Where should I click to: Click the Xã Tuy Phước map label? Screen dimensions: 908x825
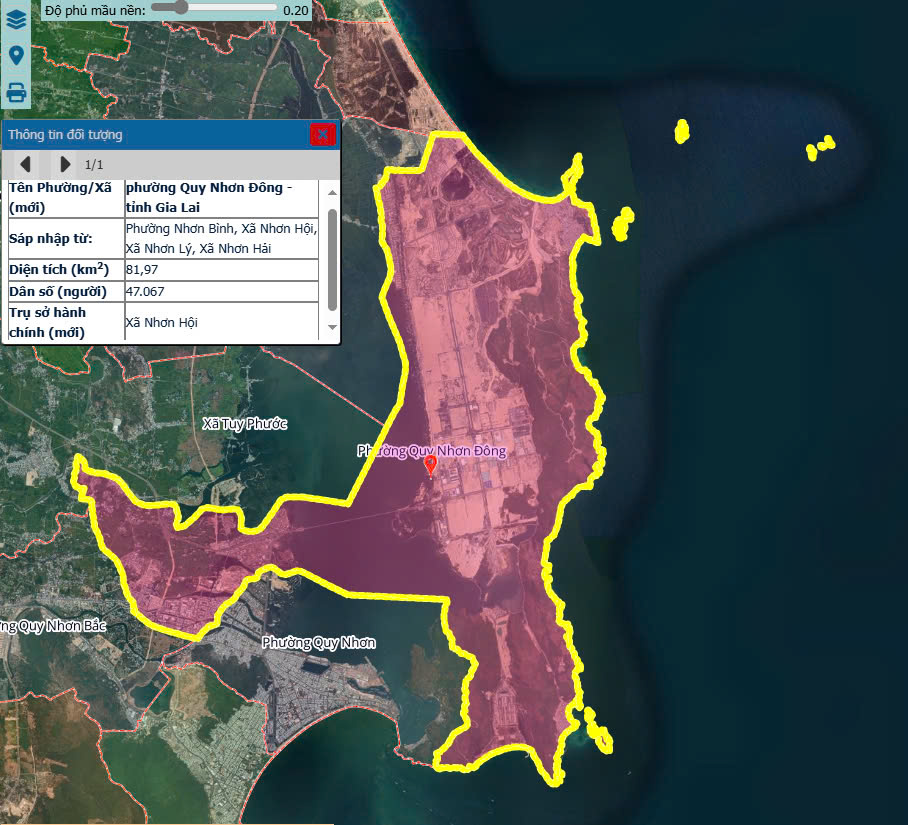click(x=244, y=424)
